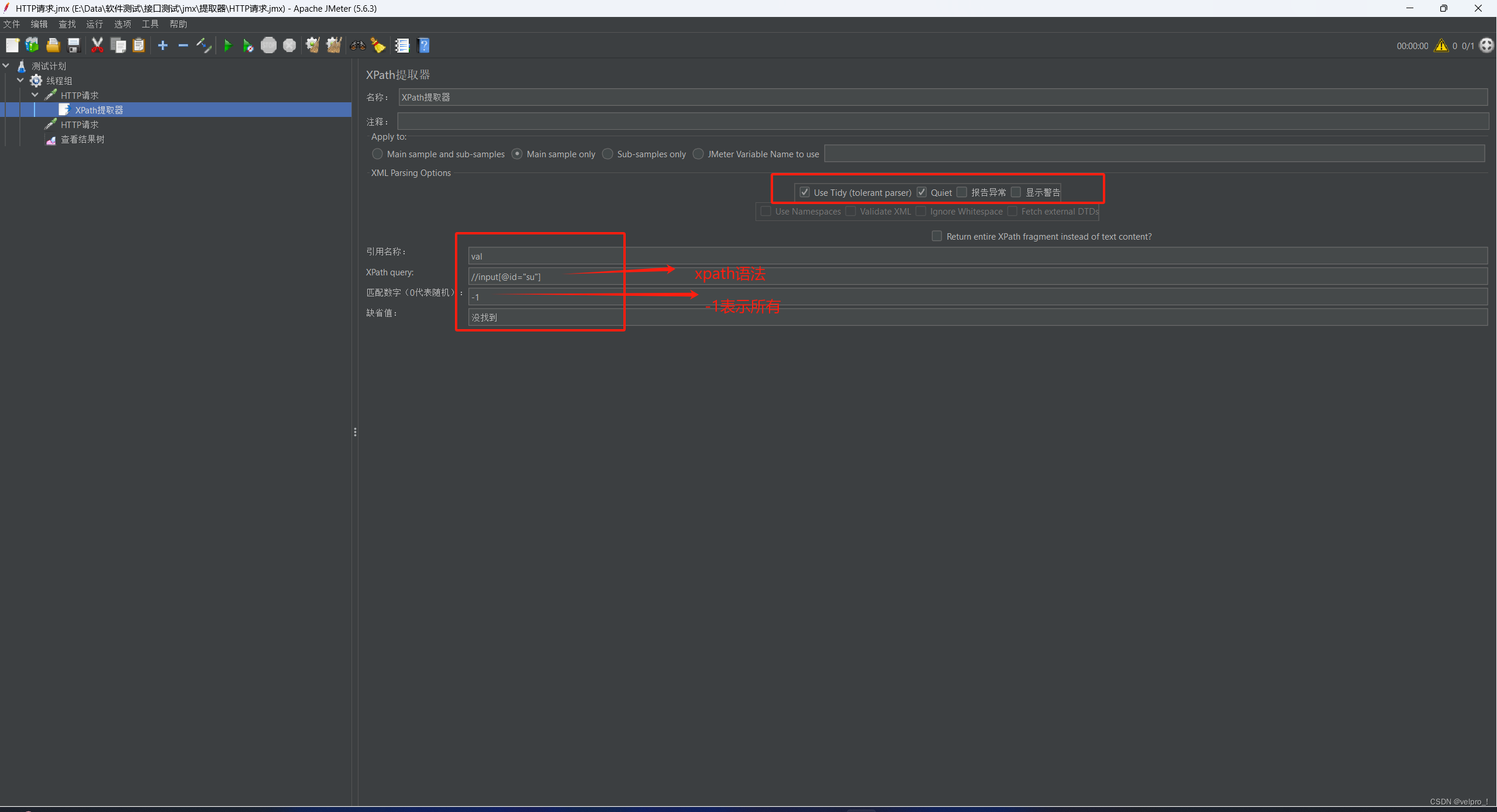Viewport: 1497px width, 812px height.
Task: Open the 运行 menu
Action: pyautogui.click(x=94, y=24)
